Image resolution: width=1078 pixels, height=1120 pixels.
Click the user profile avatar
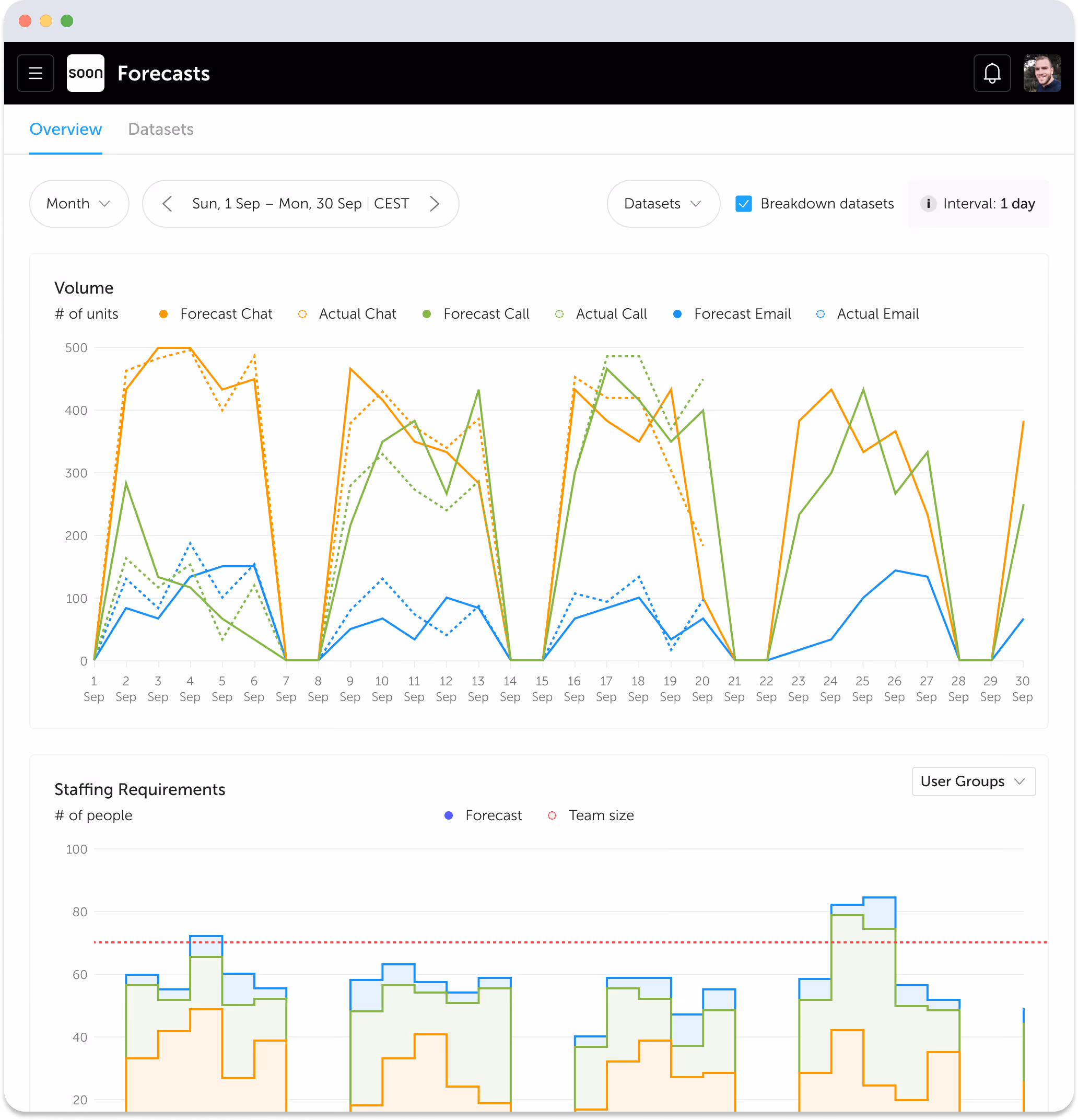1043,73
